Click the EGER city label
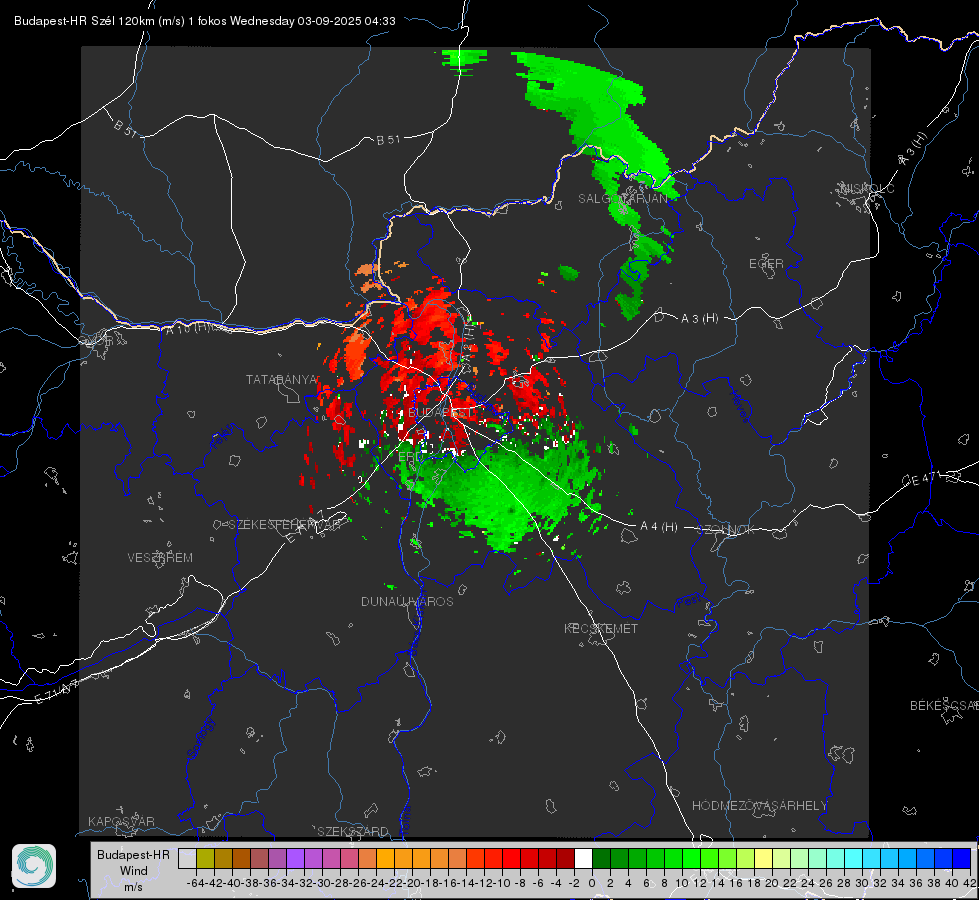 pos(766,264)
